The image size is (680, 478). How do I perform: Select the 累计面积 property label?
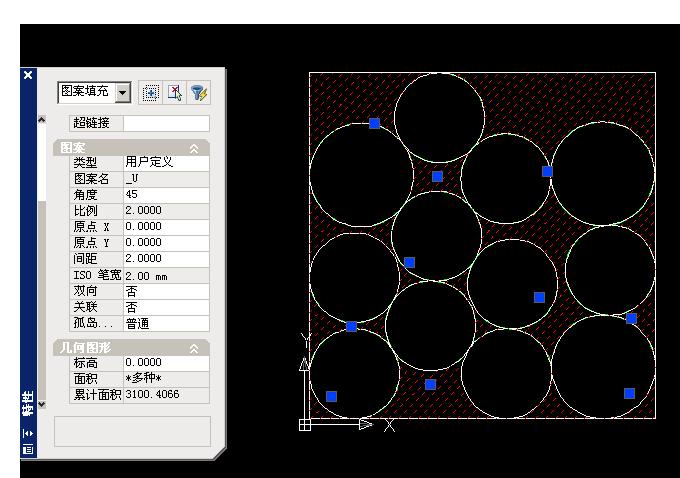[x=97, y=395]
